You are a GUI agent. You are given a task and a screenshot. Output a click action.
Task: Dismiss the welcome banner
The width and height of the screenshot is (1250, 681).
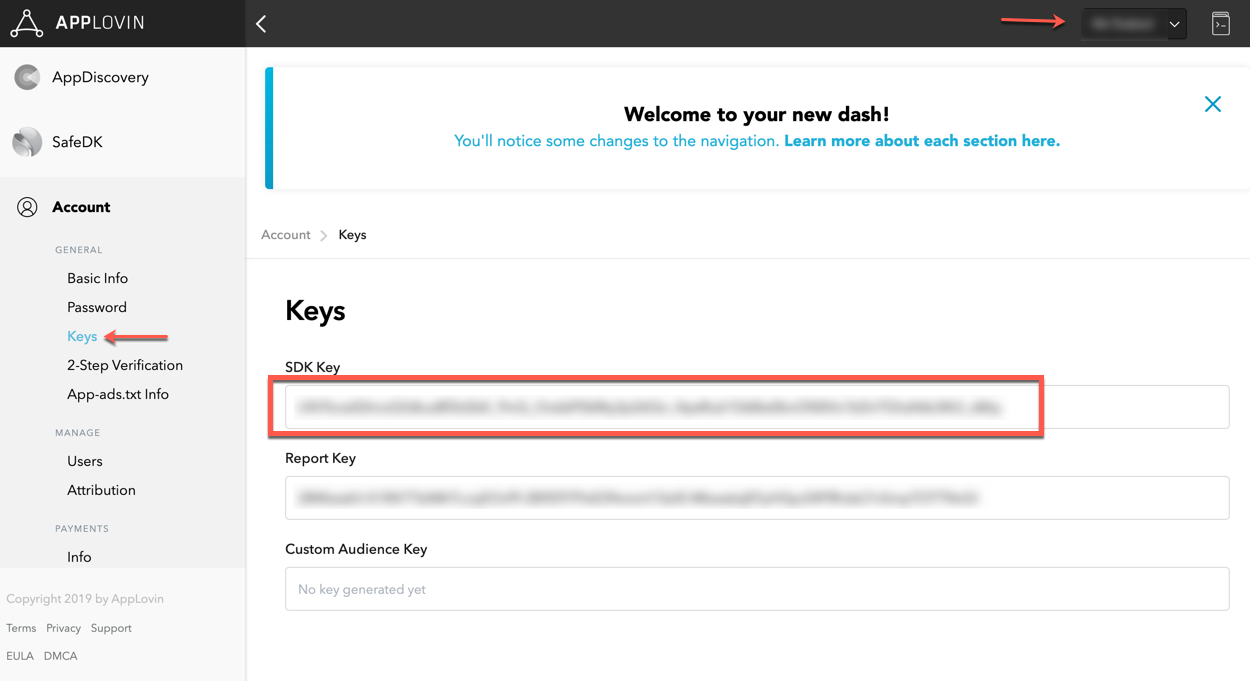click(1212, 104)
